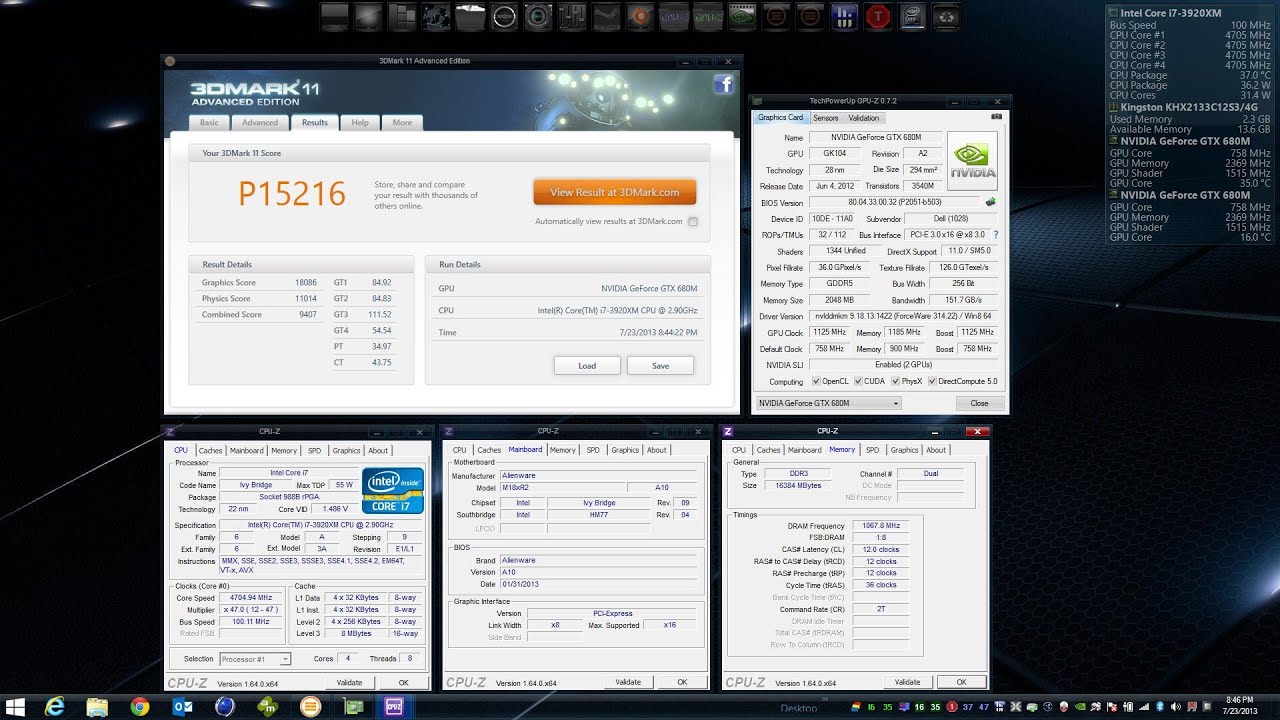This screenshot has height=720, width=1280.
Task: Open the Help tab in 3DMark
Action: (x=360, y=123)
